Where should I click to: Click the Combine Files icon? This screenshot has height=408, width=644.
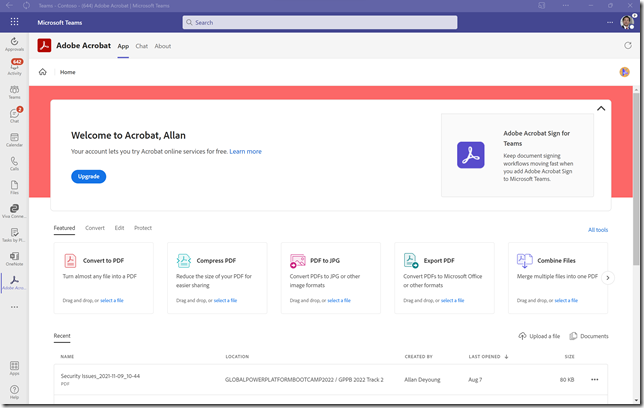pyautogui.click(x=524, y=261)
